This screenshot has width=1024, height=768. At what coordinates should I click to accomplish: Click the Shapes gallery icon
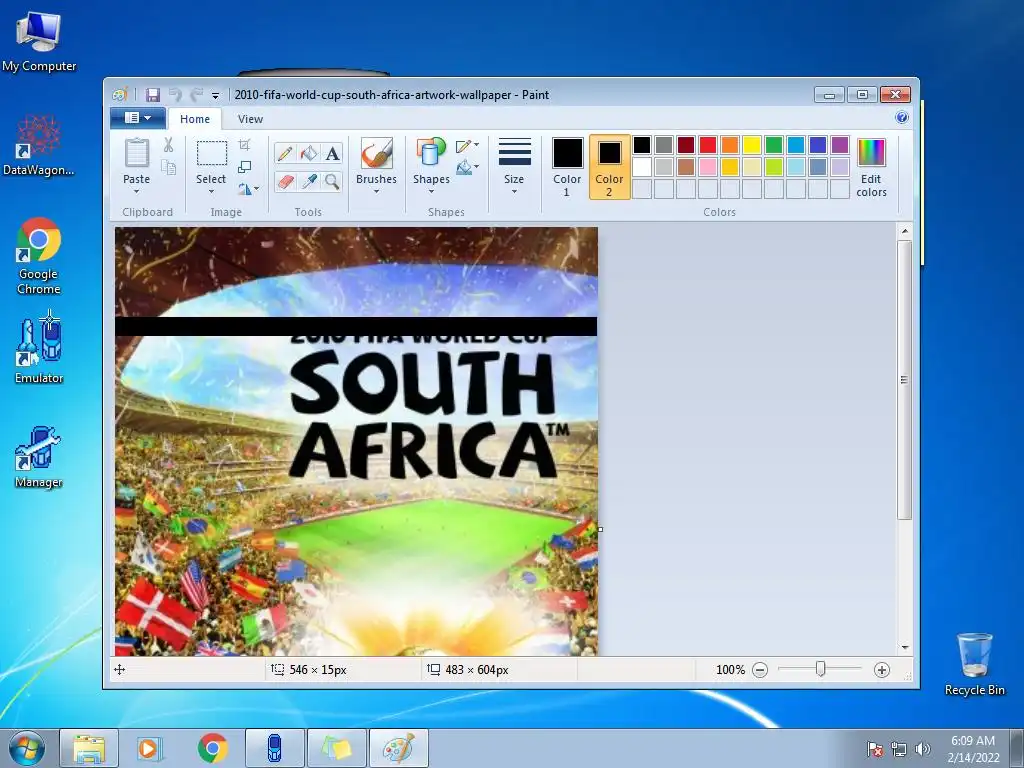pyautogui.click(x=430, y=153)
